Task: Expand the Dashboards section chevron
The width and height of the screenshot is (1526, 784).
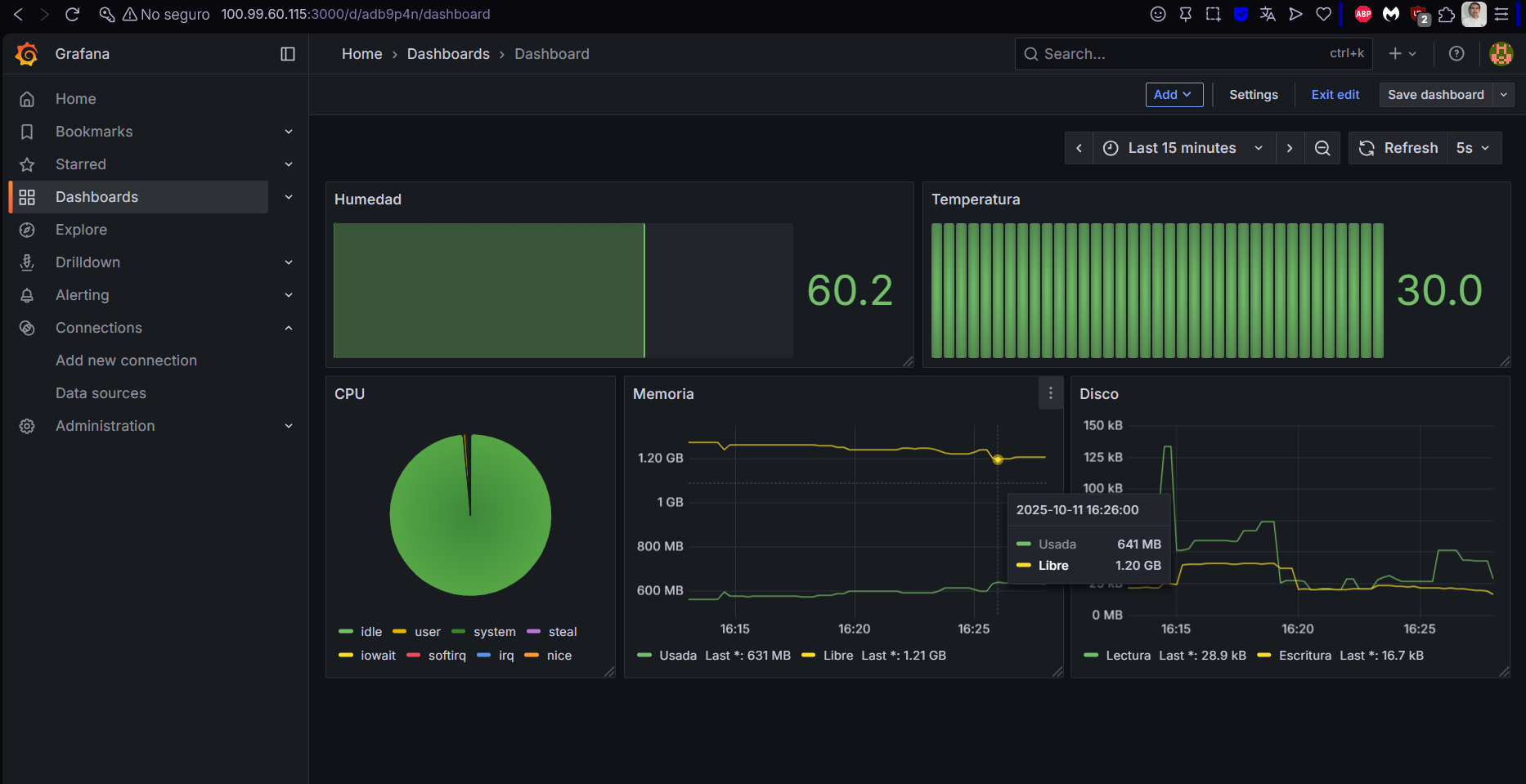Action: (x=289, y=197)
